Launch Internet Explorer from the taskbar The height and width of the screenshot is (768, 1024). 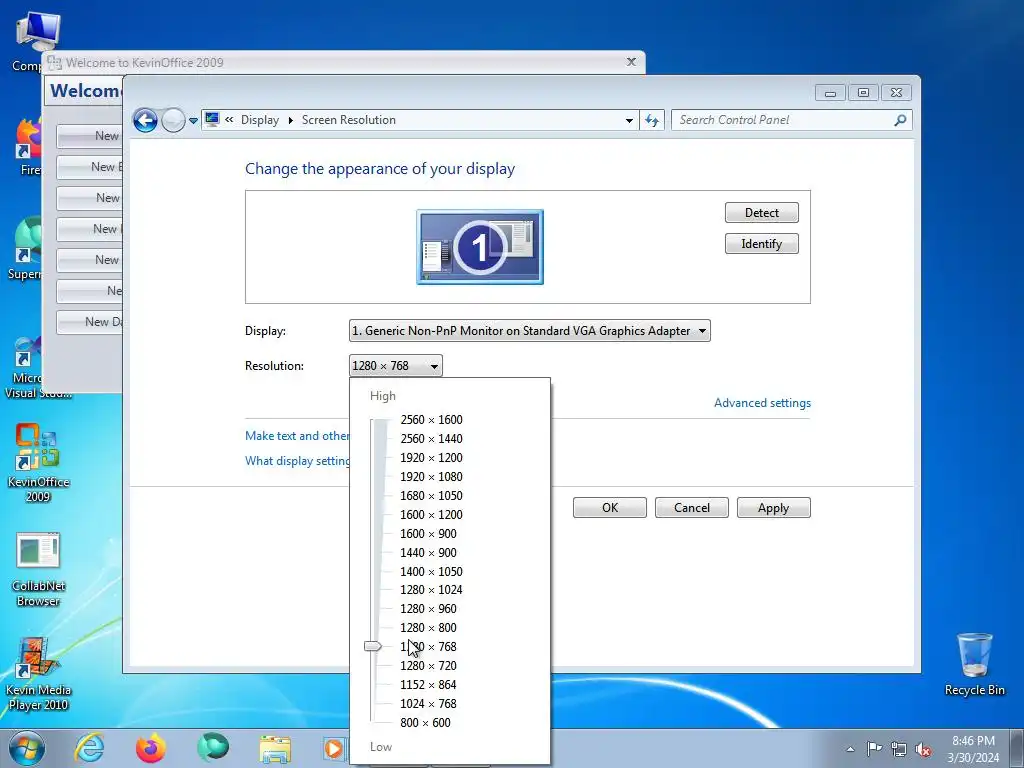coord(89,748)
